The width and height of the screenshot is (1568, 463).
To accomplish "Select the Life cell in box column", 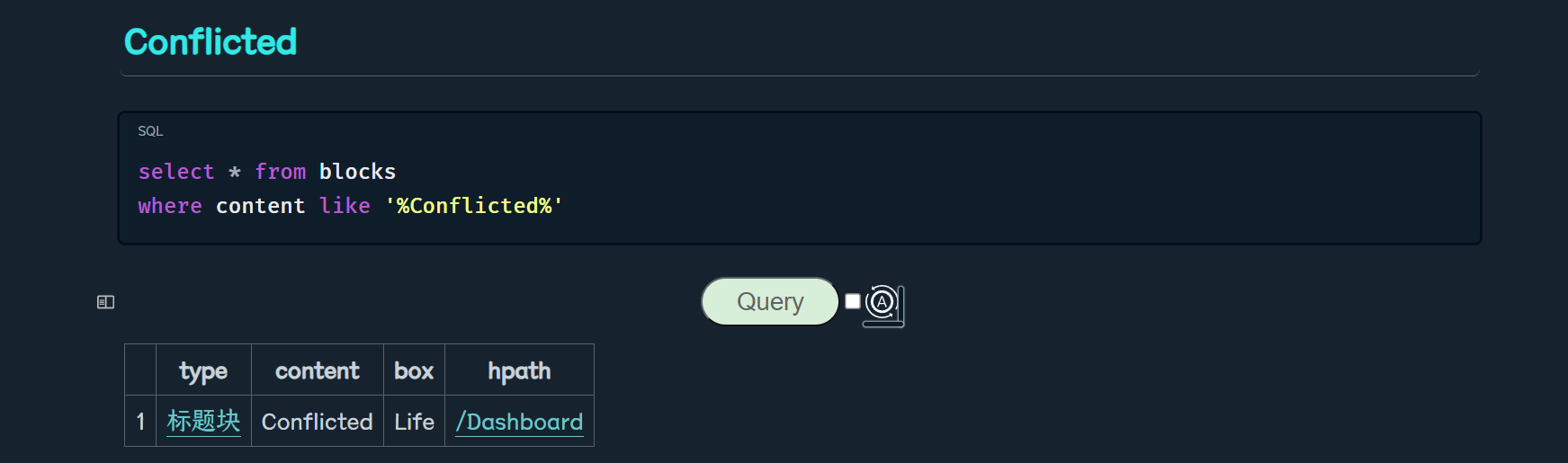I will point(414,422).
